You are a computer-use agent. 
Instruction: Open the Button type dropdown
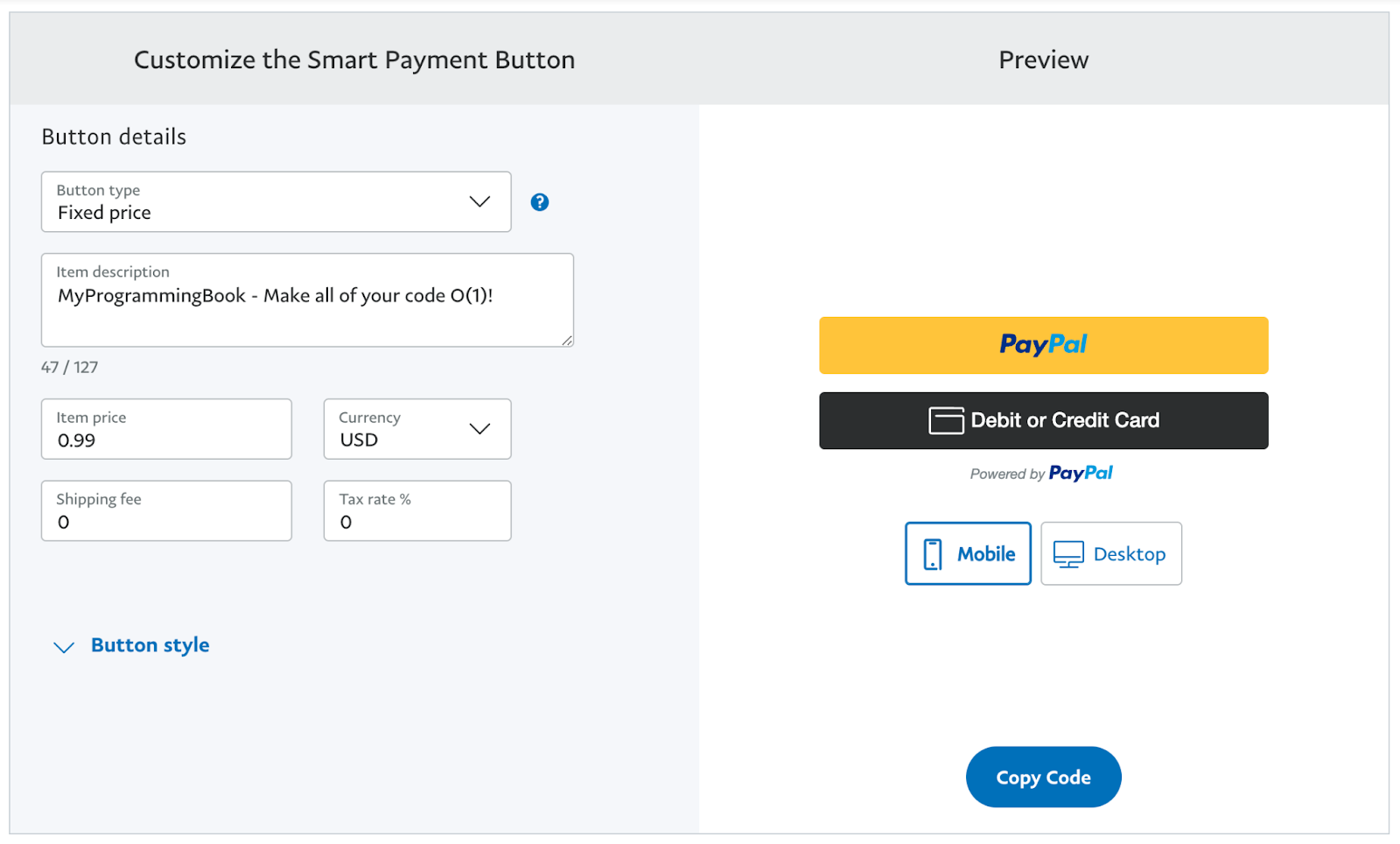tap(276, 202)
